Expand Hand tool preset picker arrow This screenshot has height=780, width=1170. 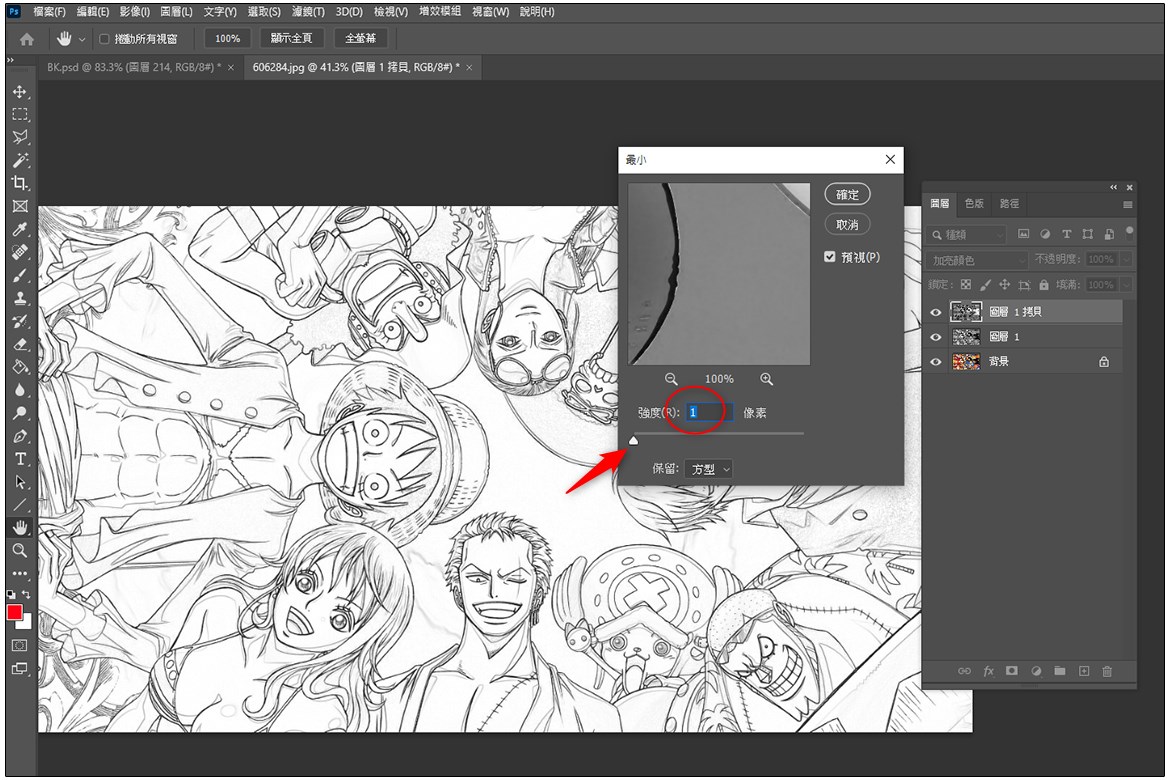(x=81, y=39)
